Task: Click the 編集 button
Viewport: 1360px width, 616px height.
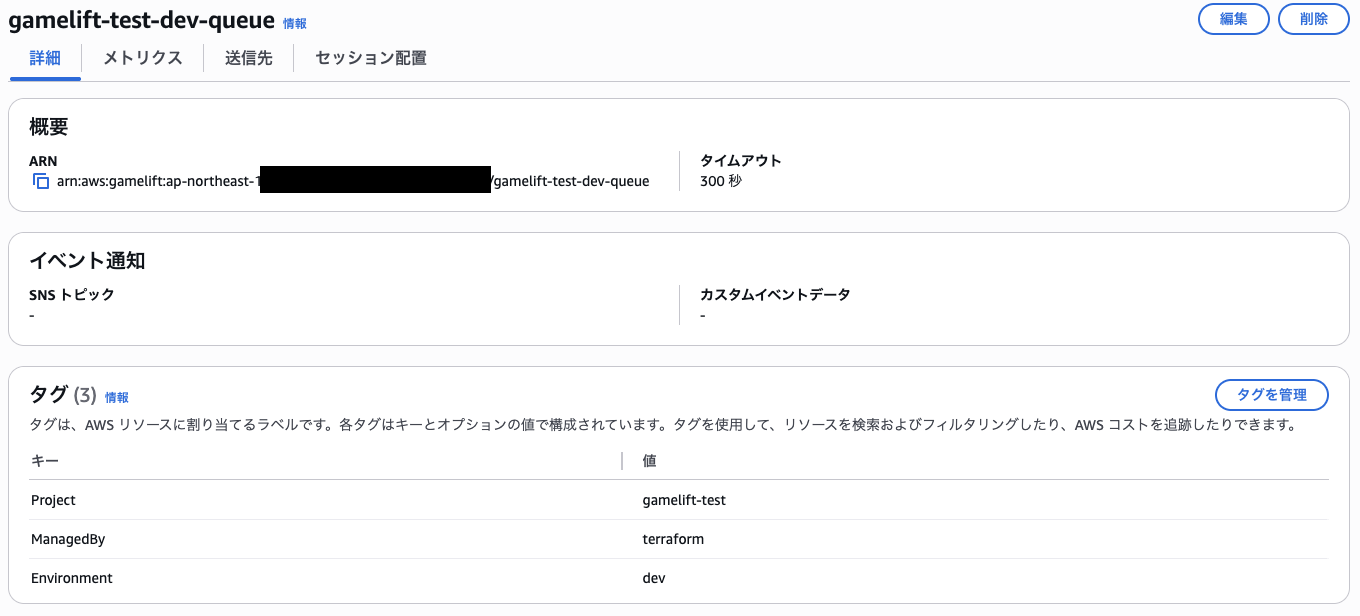Action: [x=1233, y=18]
